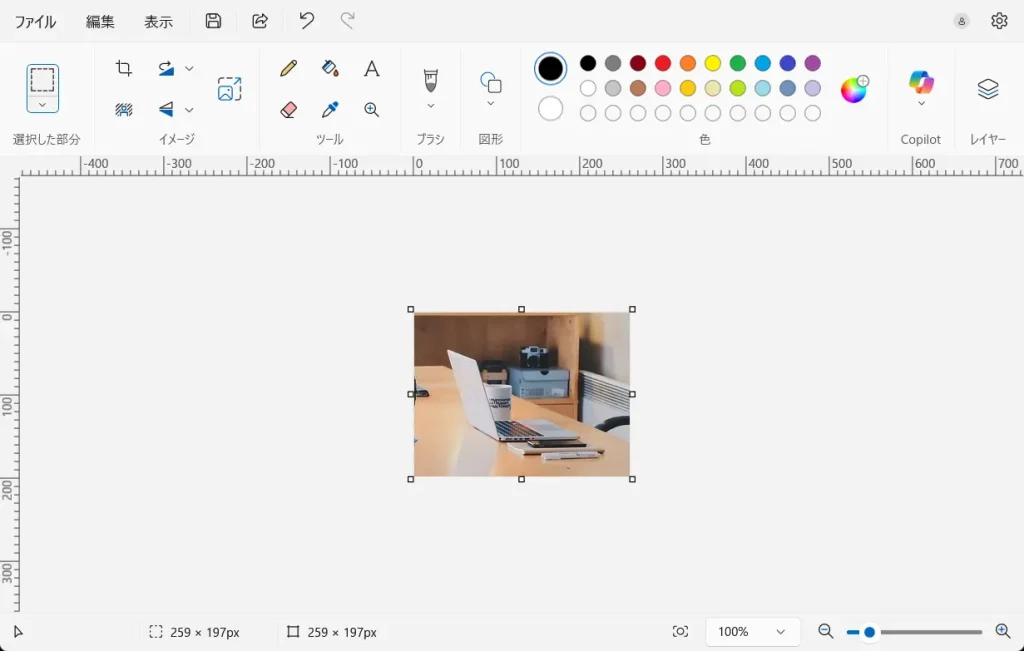Select the Pencil tool
The width and height of the screenshot is (1024, 651).
coord(289,68)
